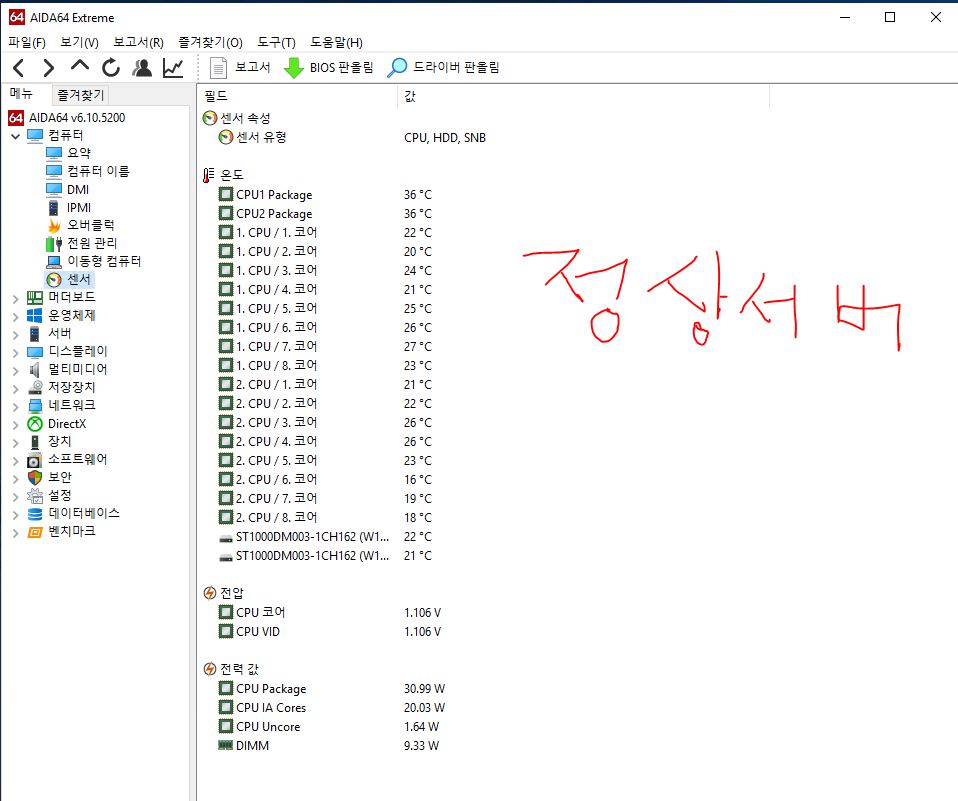The image size is (958, 801).
Task: Select the IPMI server icon item
Action: pyautogui.click(x=54, y=208)
